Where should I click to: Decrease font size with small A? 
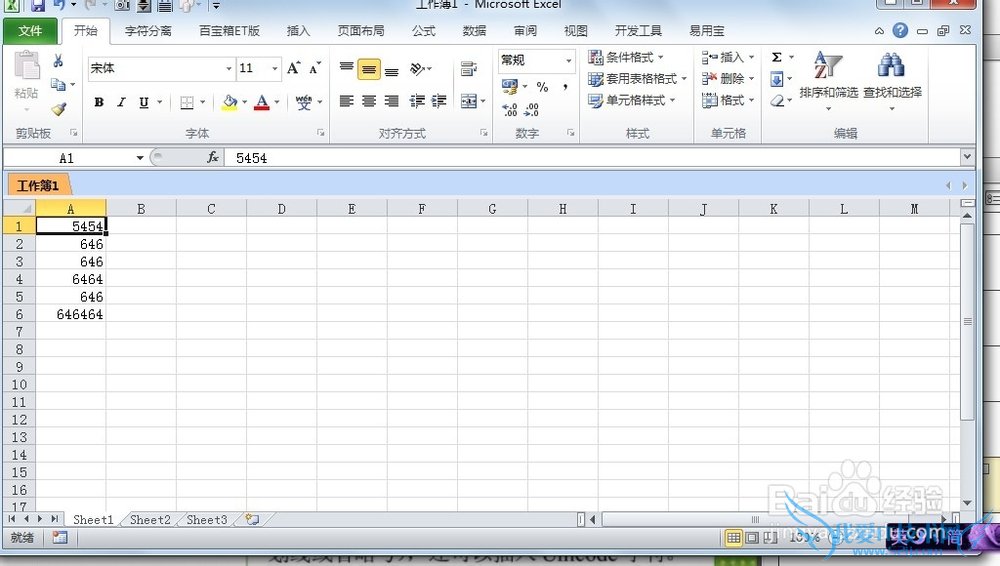point(315,68)
